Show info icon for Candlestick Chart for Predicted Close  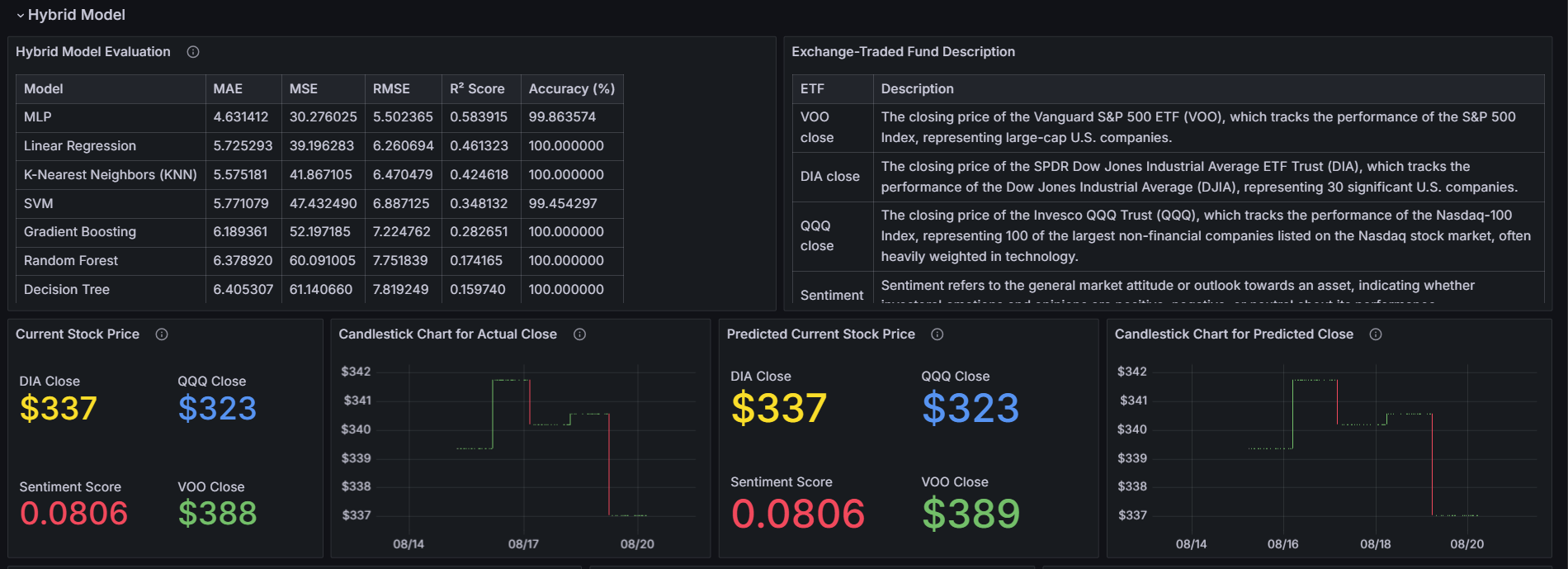(1376, 334)
